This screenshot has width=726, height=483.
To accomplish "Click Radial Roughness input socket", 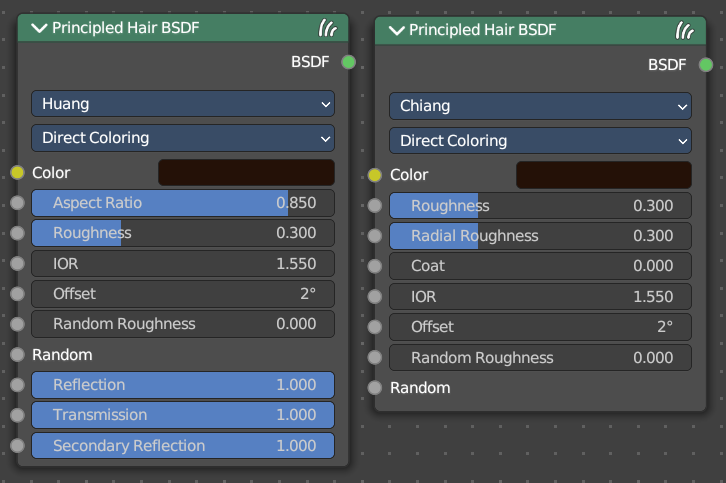I will pyautogui.click(x=375, y=236).
